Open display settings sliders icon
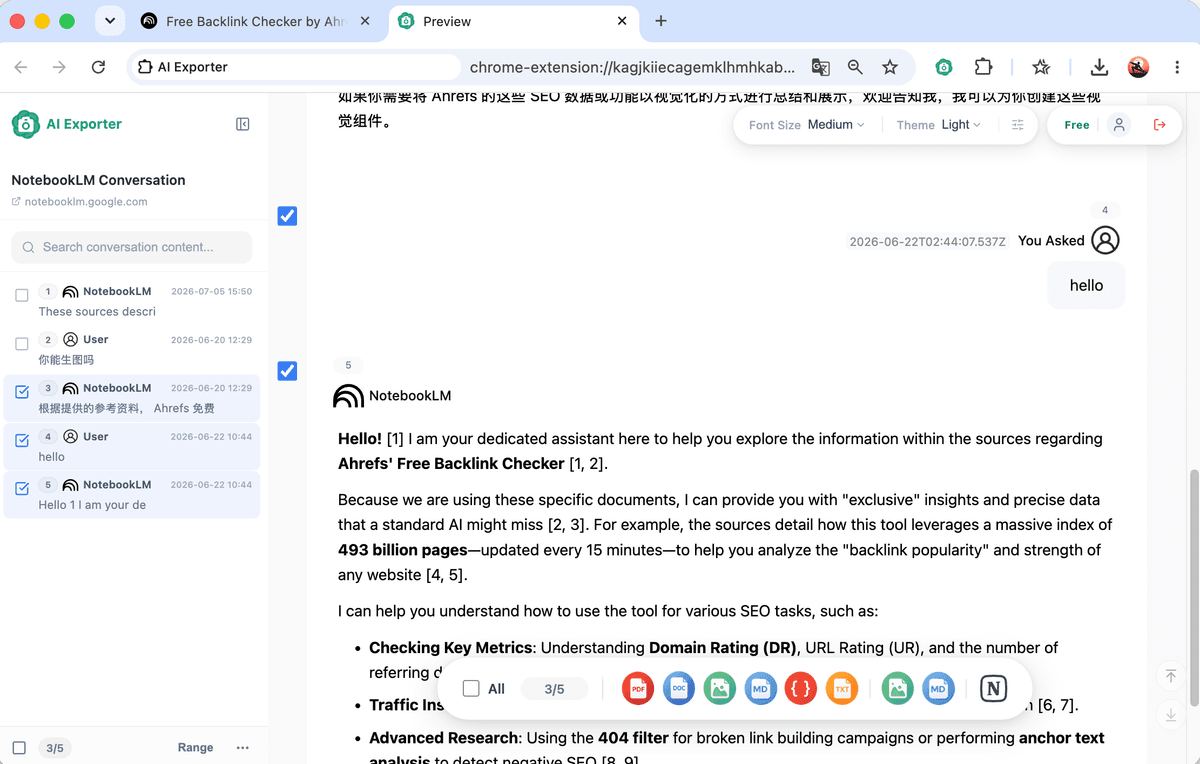Screen dimensions: 1200x764 click(x=1018, y=125)
